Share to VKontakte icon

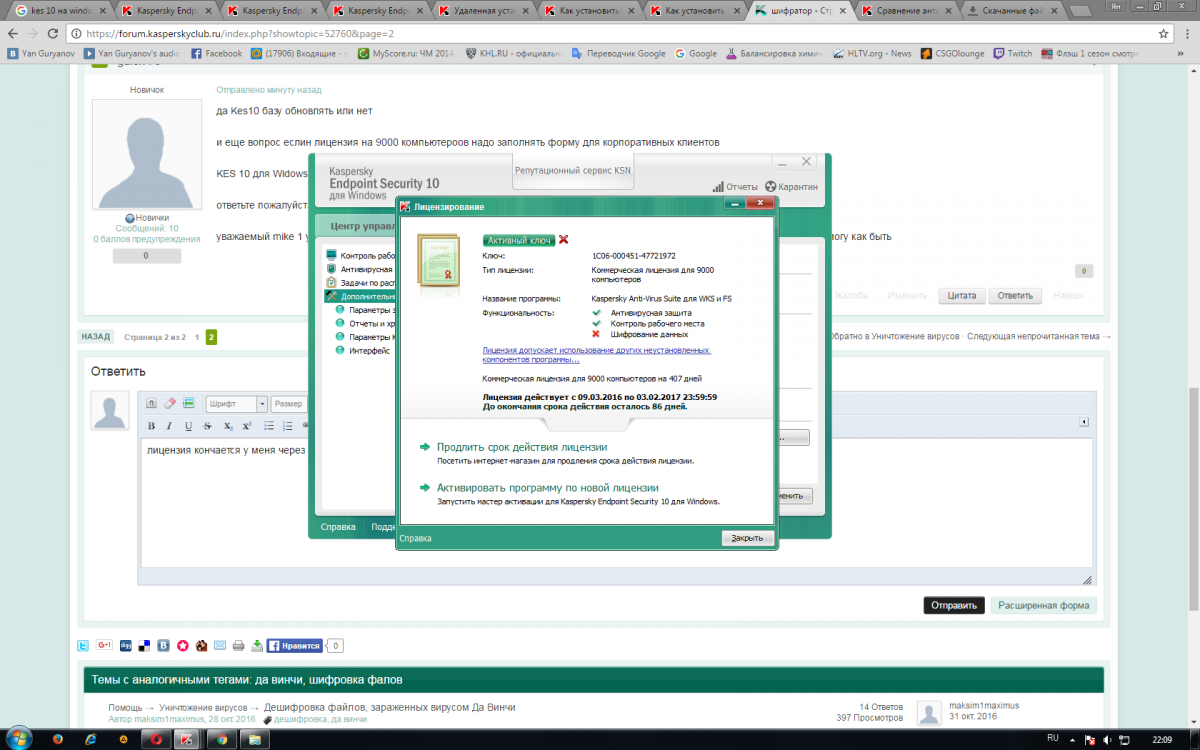coord(163,646)
